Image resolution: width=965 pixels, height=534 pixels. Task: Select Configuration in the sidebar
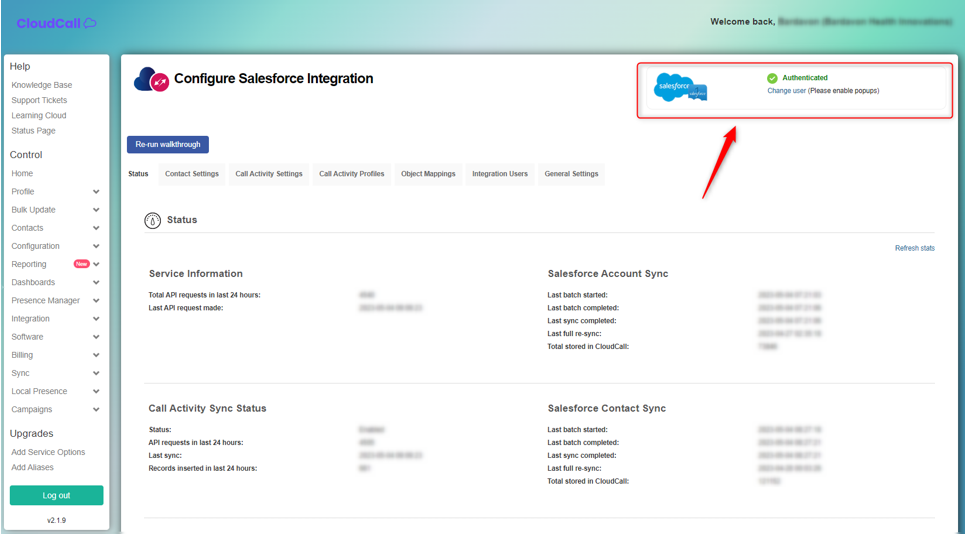36,246
